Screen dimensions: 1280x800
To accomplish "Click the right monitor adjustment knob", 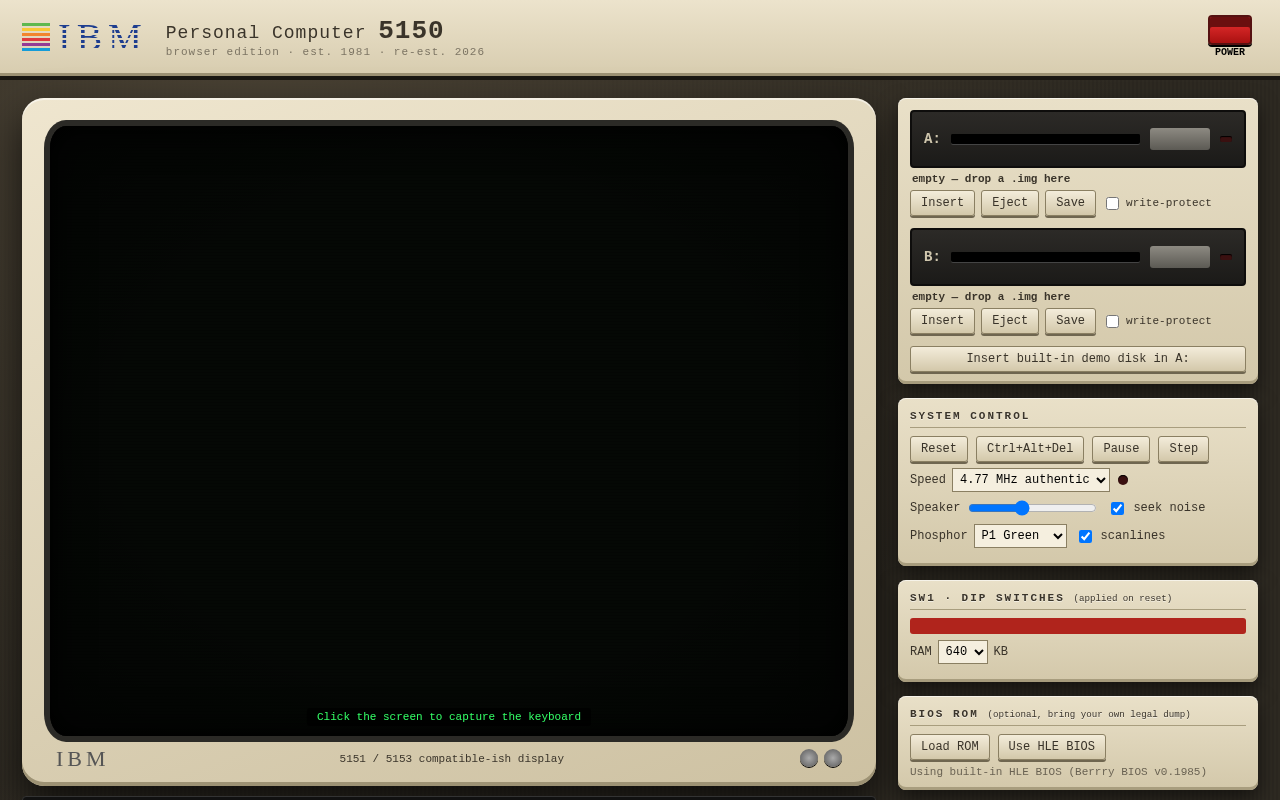I will point(833,758).
